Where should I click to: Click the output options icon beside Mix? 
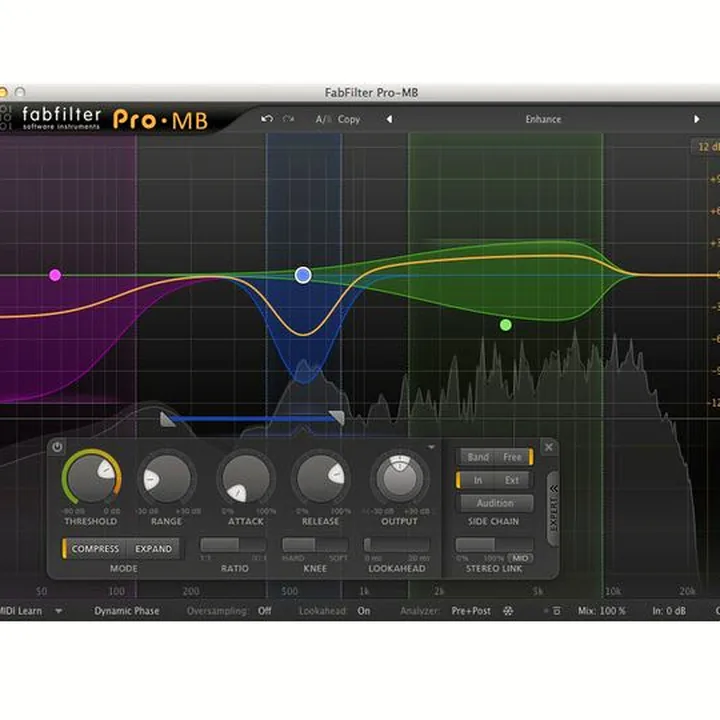click(x=556, y=611)
